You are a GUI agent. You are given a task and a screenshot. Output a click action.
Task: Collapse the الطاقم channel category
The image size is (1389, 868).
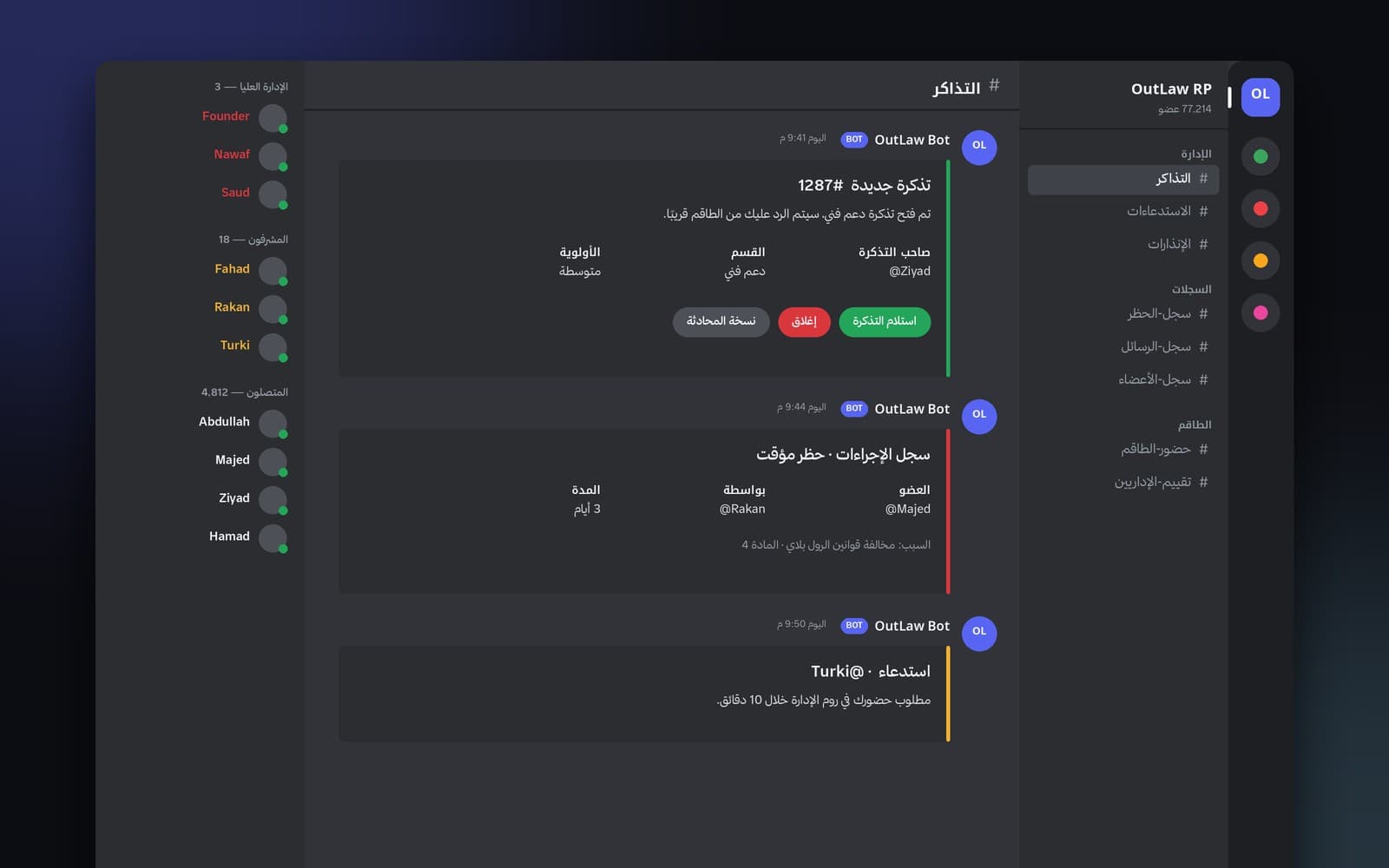click(x=1195, y=424)
